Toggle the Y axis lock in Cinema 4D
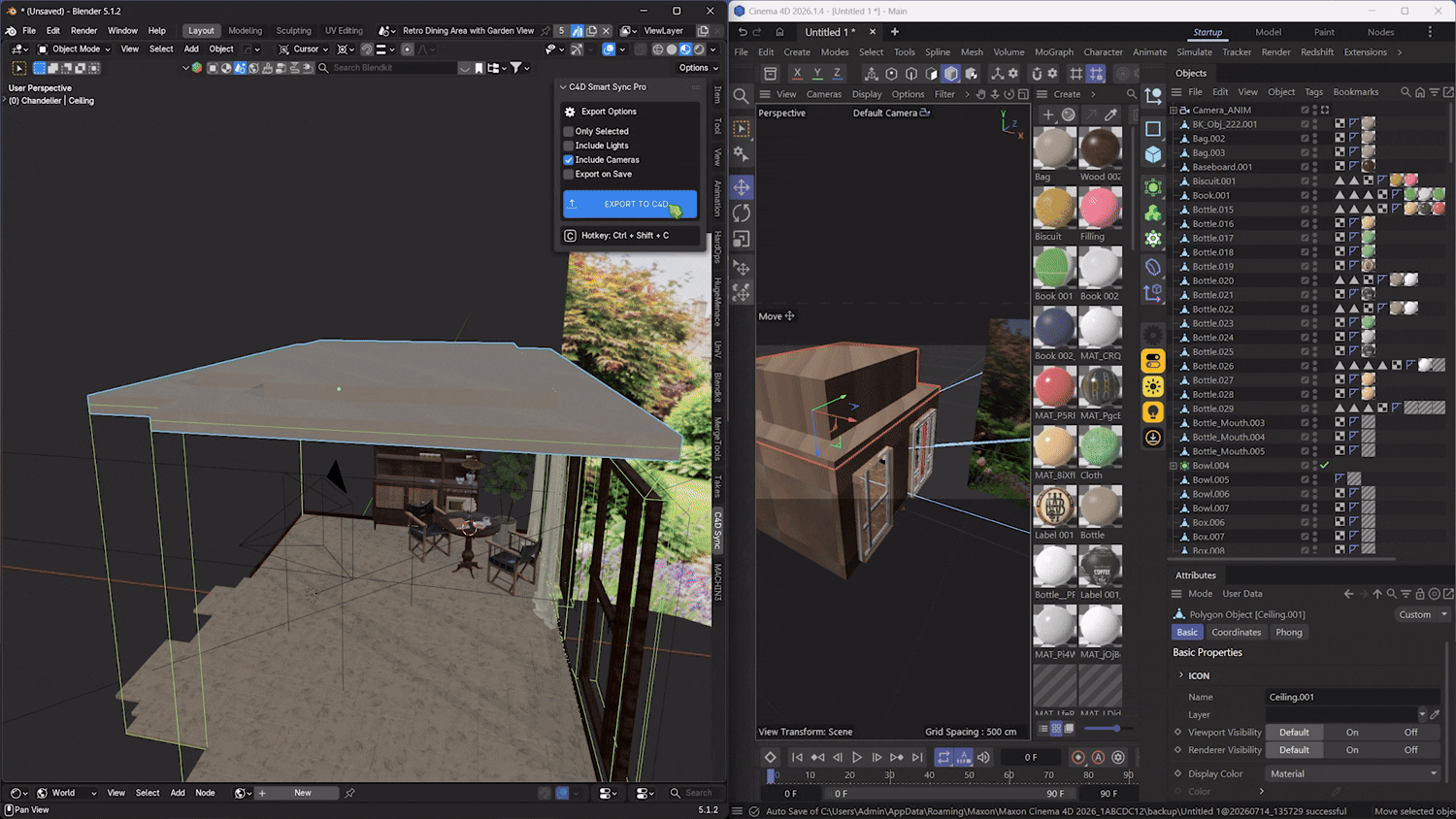The height and width of the screenshot is (819, 1456). (x=817, y=74)
